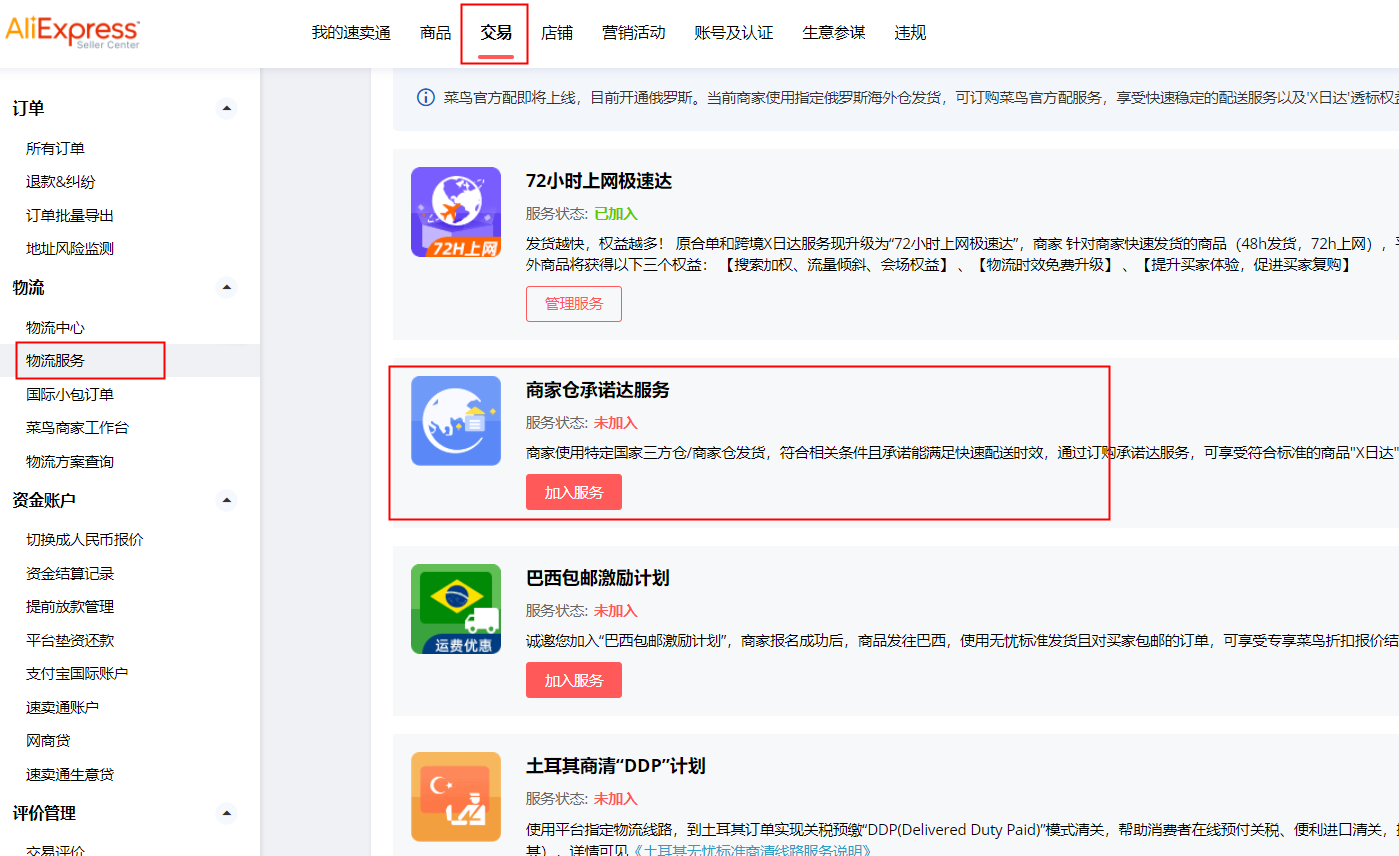Image resolution: width=1399 pixels, height=856 pixels.
Task: Open the 店铺 top menu
Action: (557, 33)
